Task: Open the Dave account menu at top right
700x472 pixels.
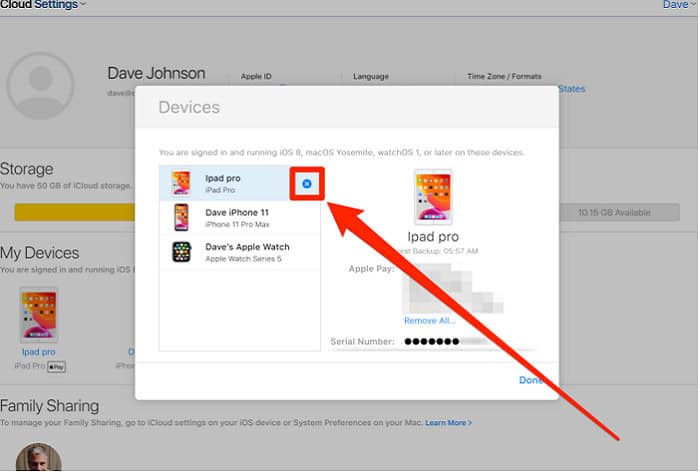Action: pos(679,5)
